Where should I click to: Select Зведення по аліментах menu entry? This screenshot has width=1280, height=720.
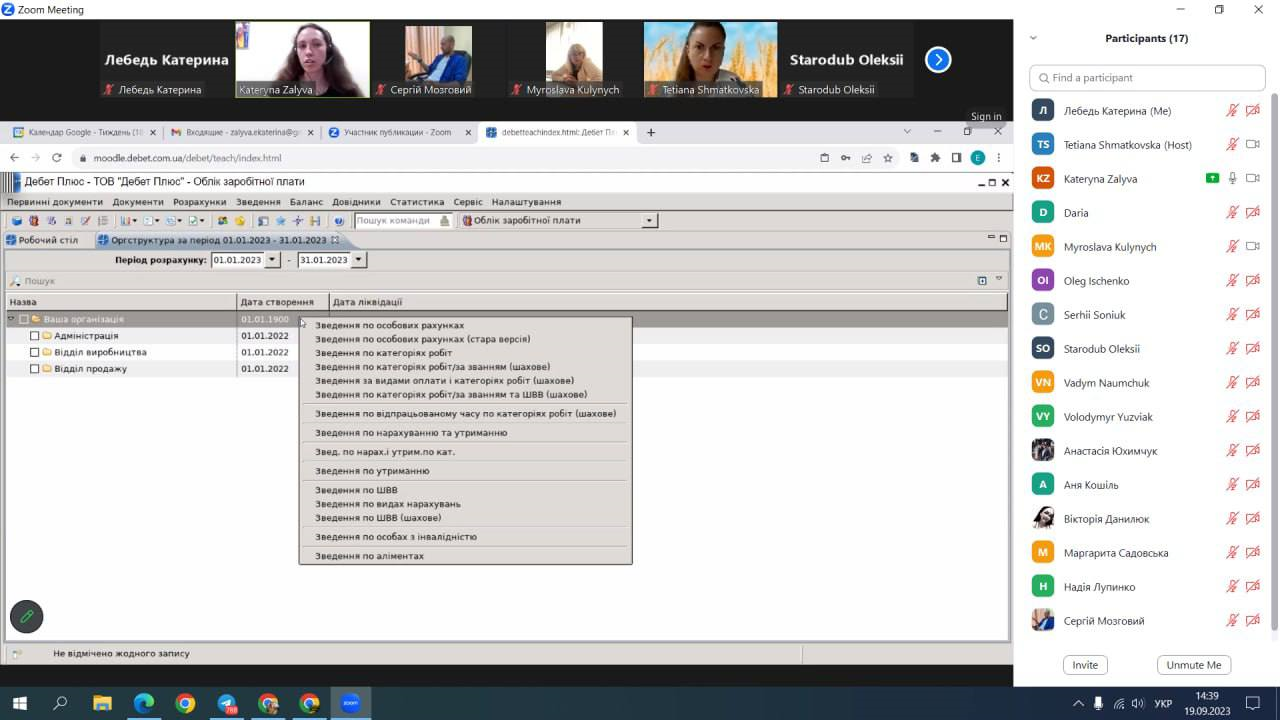[x=369, y=556]
